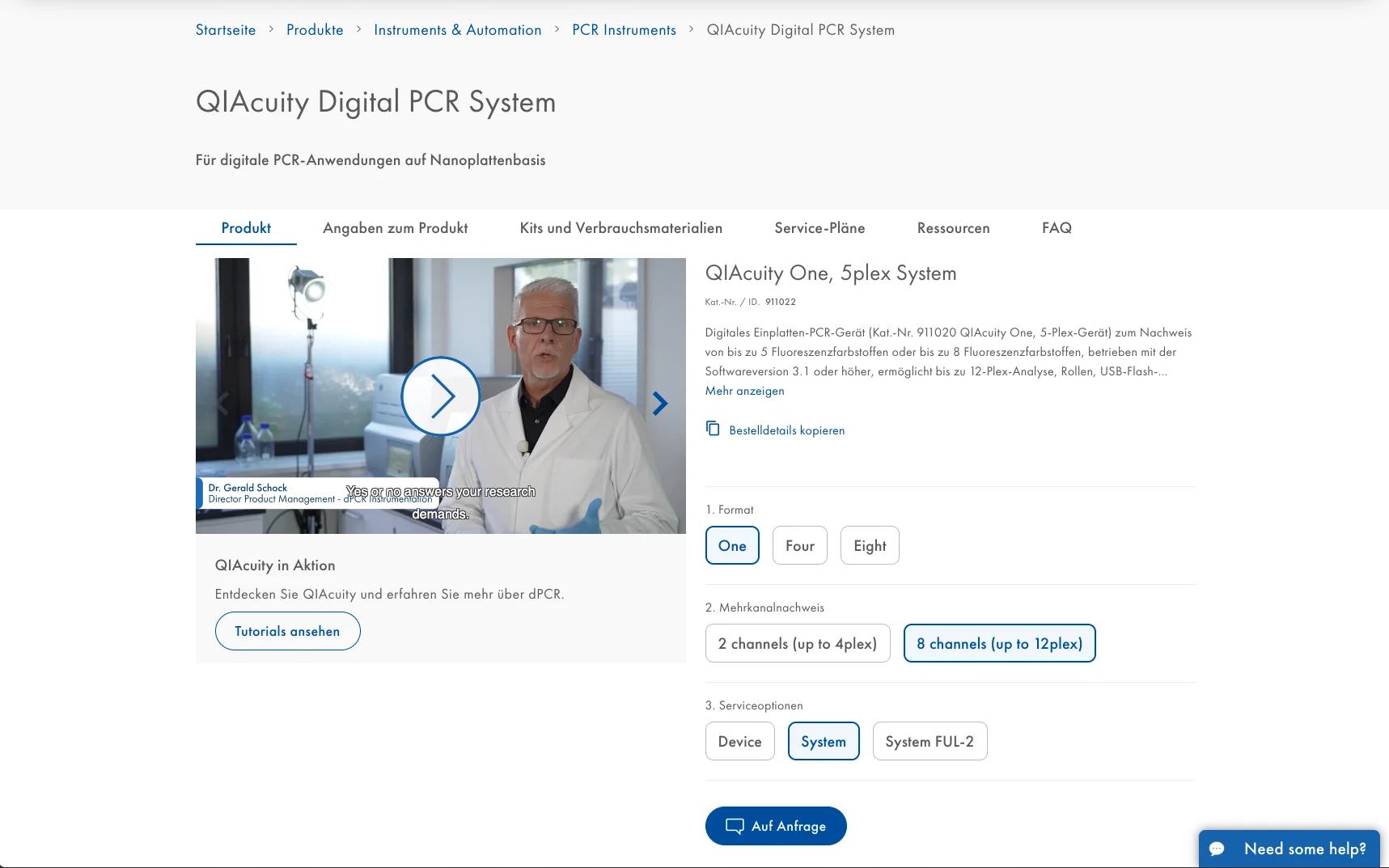Open Kits und Verbrauchsmaterialien tab

pos(621,228)
